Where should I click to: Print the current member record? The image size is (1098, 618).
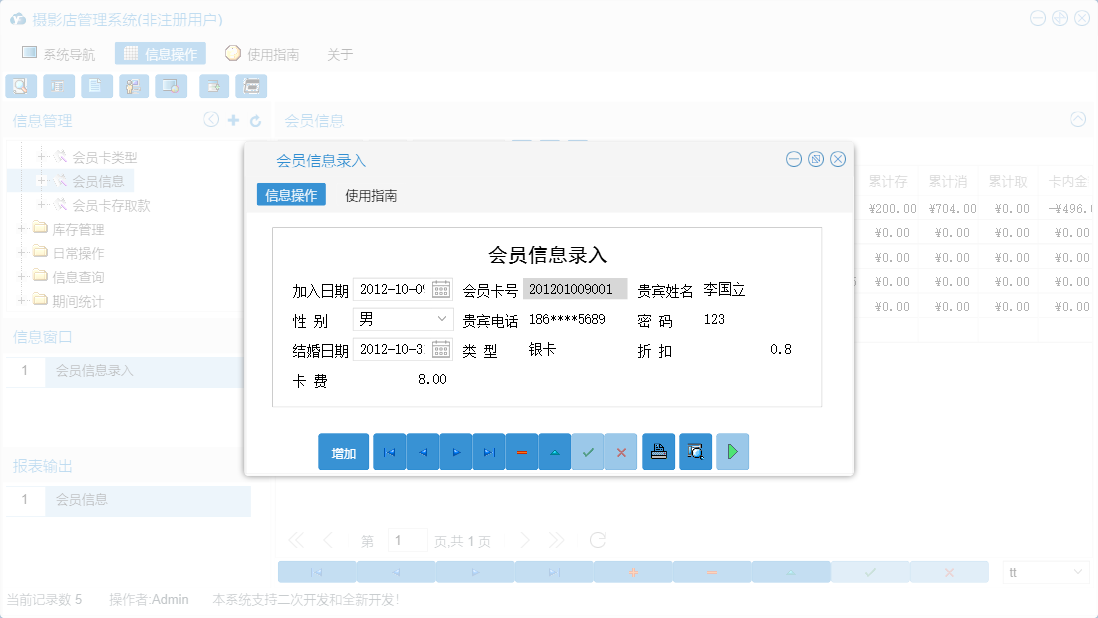point(658,451)
